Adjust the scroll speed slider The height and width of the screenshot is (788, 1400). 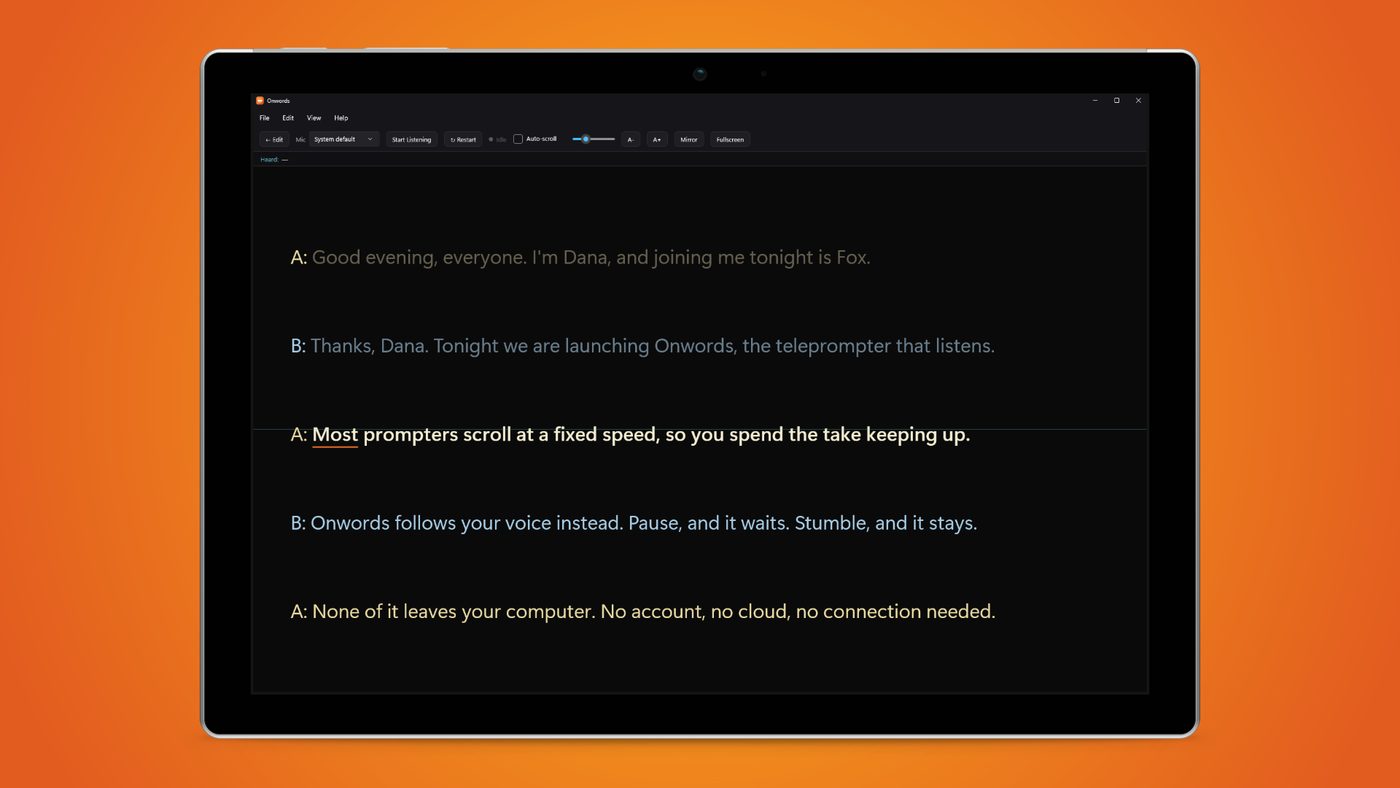coord(593,139)
